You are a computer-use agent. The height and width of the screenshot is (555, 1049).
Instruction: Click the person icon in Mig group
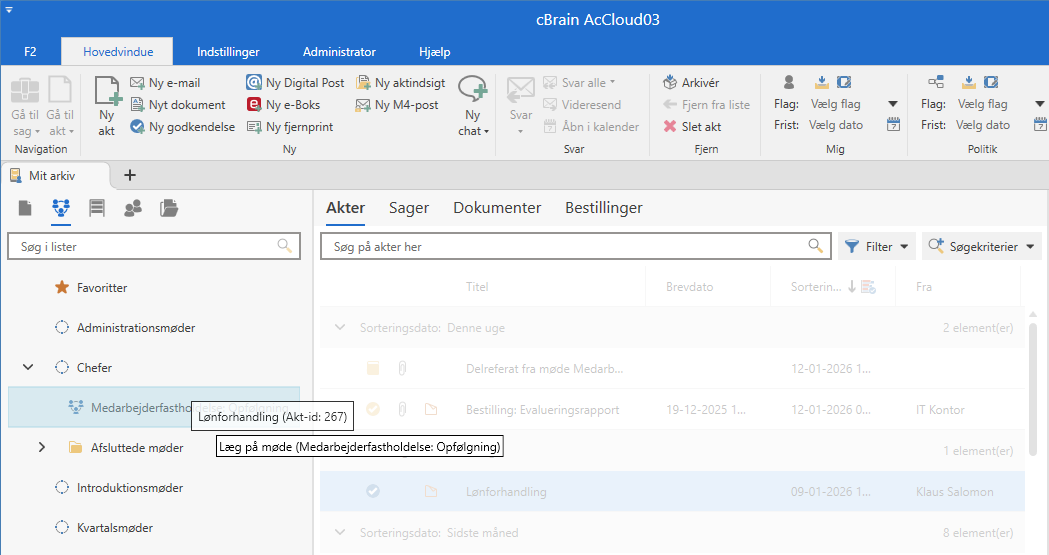click(x=789, y=82)
